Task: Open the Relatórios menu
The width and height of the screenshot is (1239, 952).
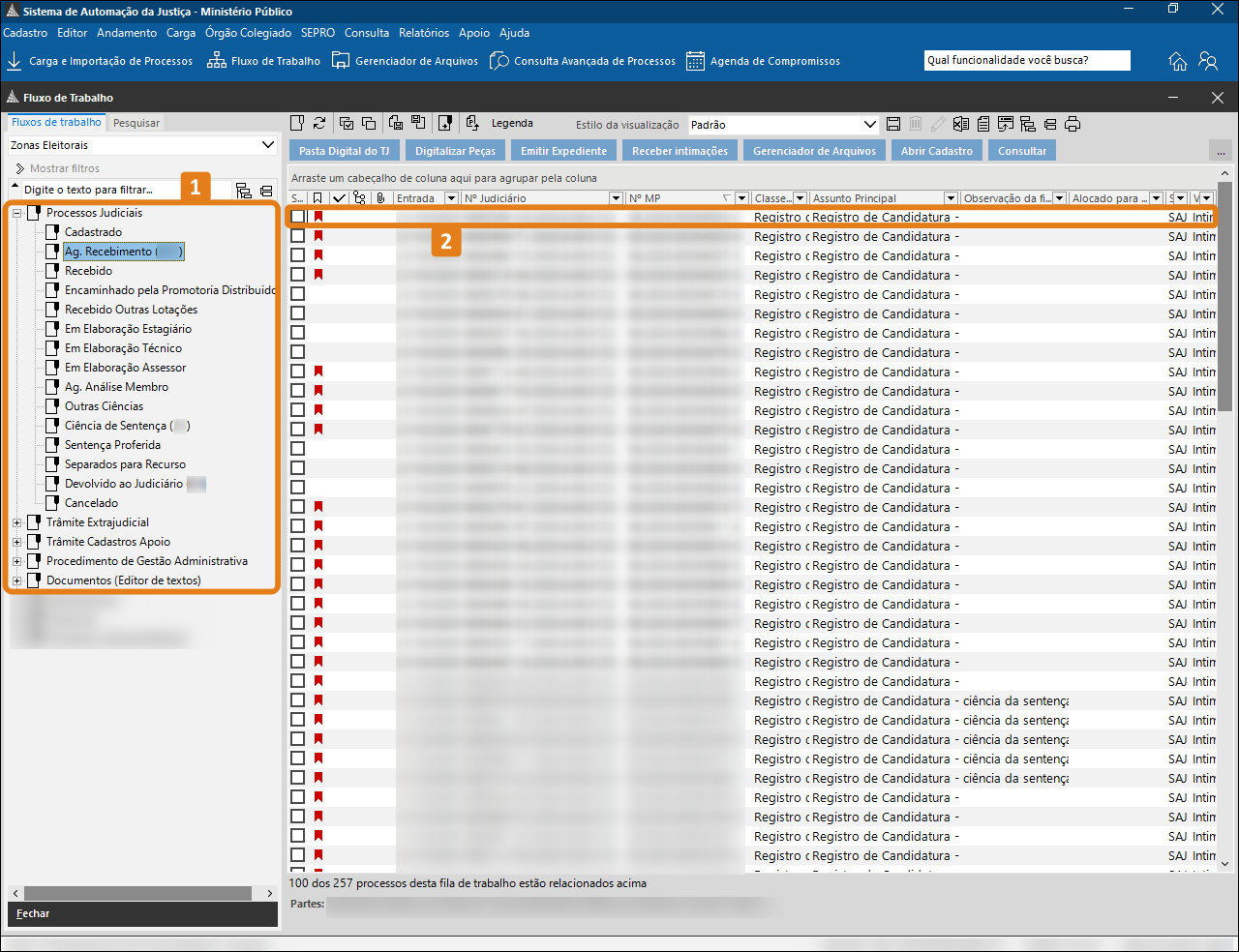Action: pyautogui.click(x=424, y=33)
